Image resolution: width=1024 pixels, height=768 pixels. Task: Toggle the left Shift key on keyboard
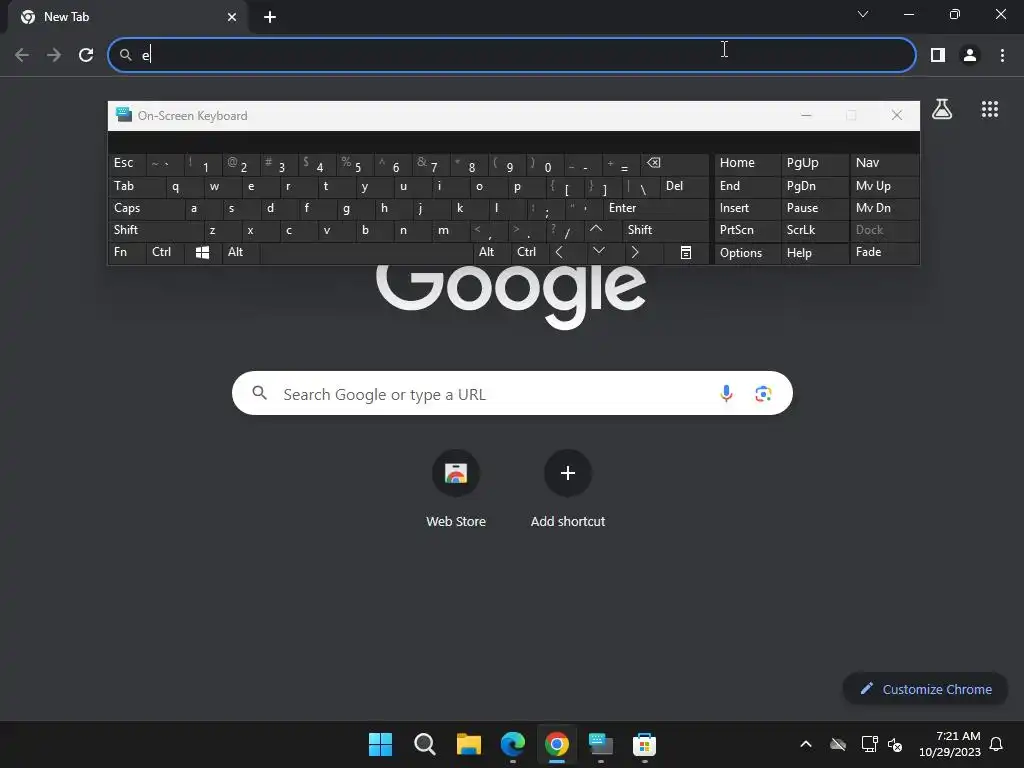155,230
